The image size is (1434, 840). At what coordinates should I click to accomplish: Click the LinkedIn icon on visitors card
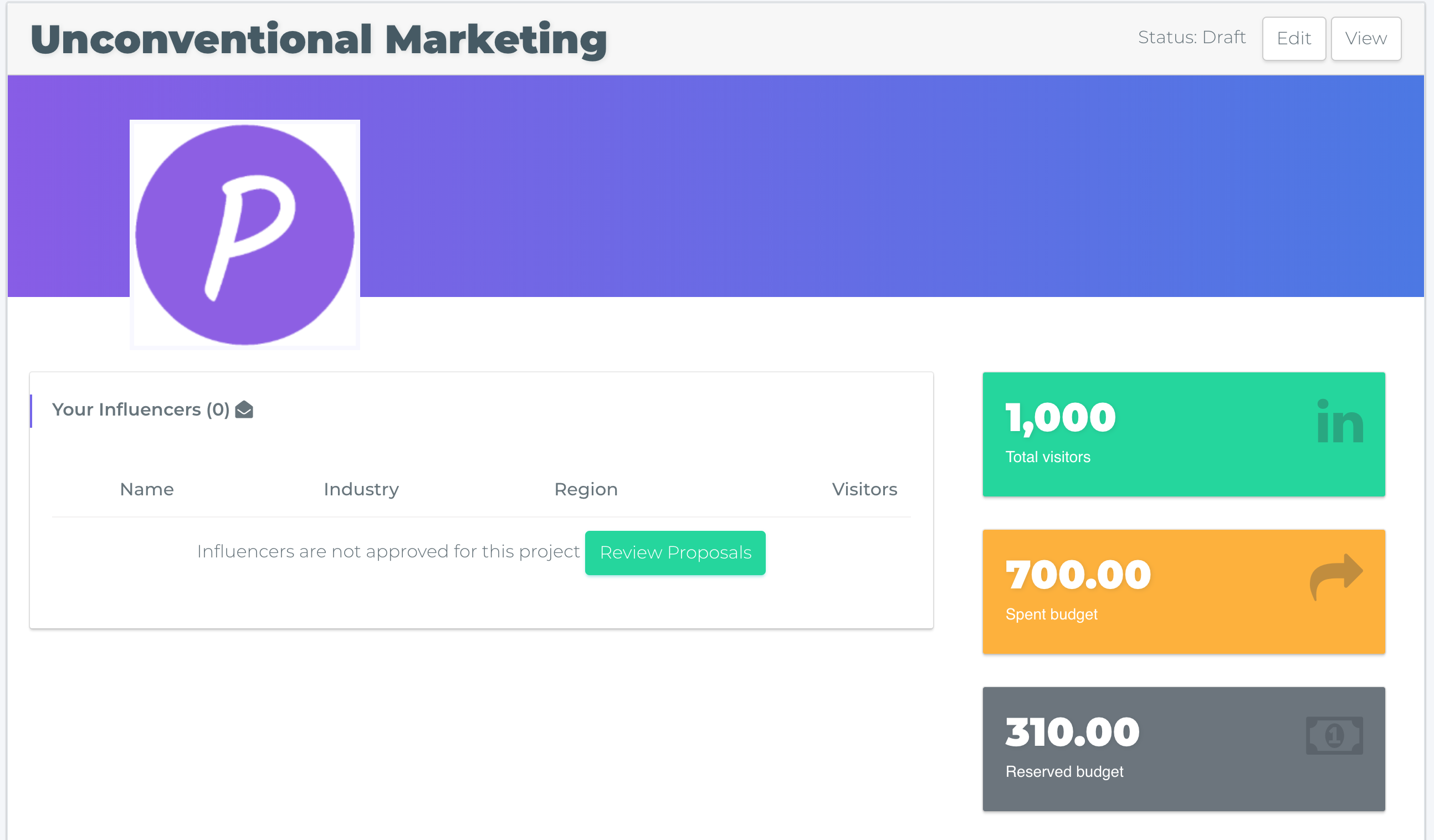[1340, 422]
